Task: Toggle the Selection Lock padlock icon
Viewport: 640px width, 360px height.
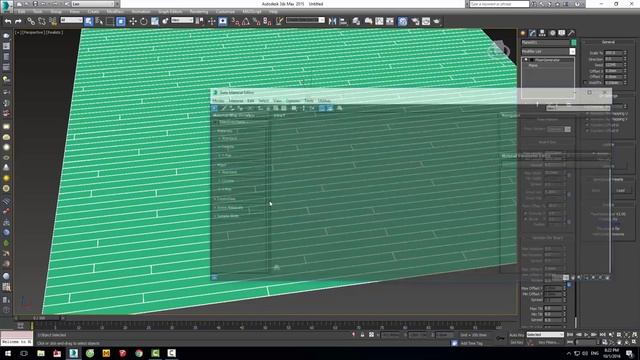Action: pyautogui.click(x=362, y=335)
